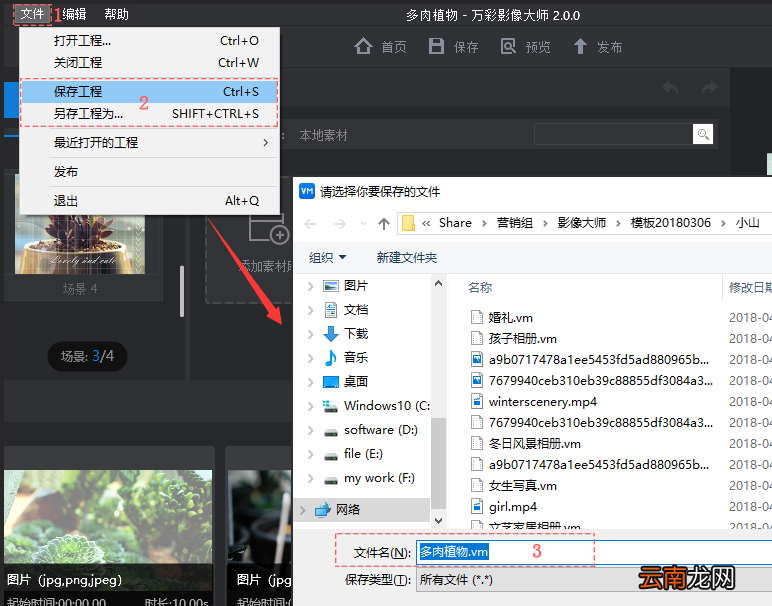
Task: Click the redo arrow icon
Action: coord(709,88)
